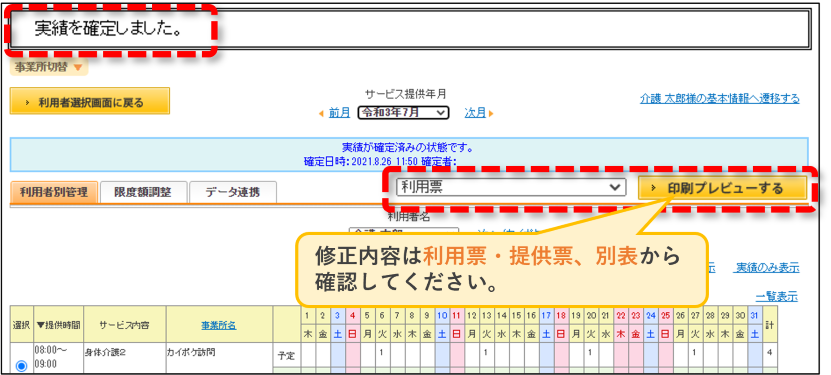Click the 一覧表示 link
This screenshot has height=375, width=831.
(x=777, y=296)
